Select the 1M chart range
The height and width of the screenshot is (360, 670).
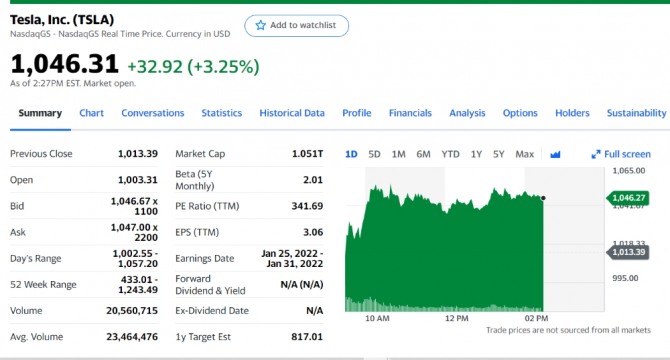coord(398,154)
